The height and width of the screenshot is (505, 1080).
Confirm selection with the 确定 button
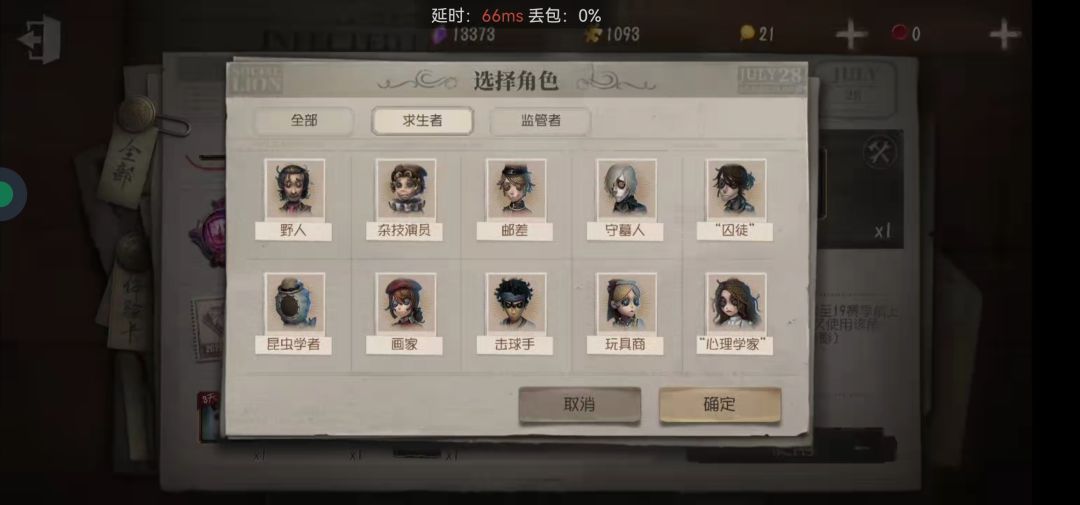pos(720,404)
